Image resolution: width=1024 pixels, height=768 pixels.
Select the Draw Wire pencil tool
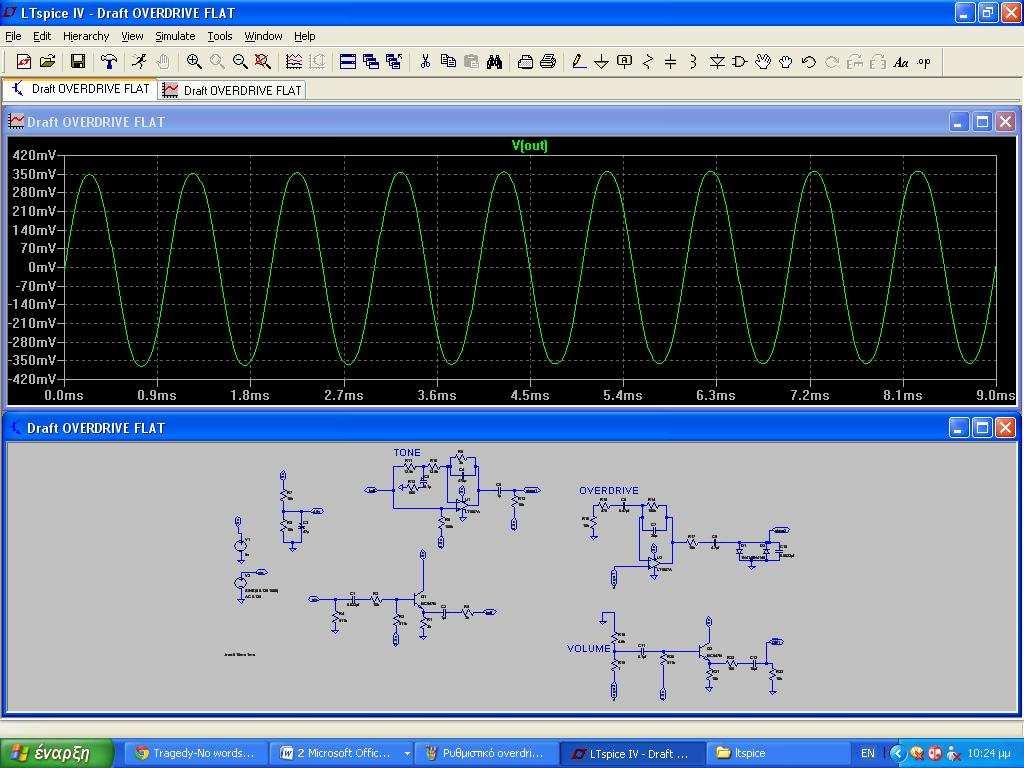(579, 62)
